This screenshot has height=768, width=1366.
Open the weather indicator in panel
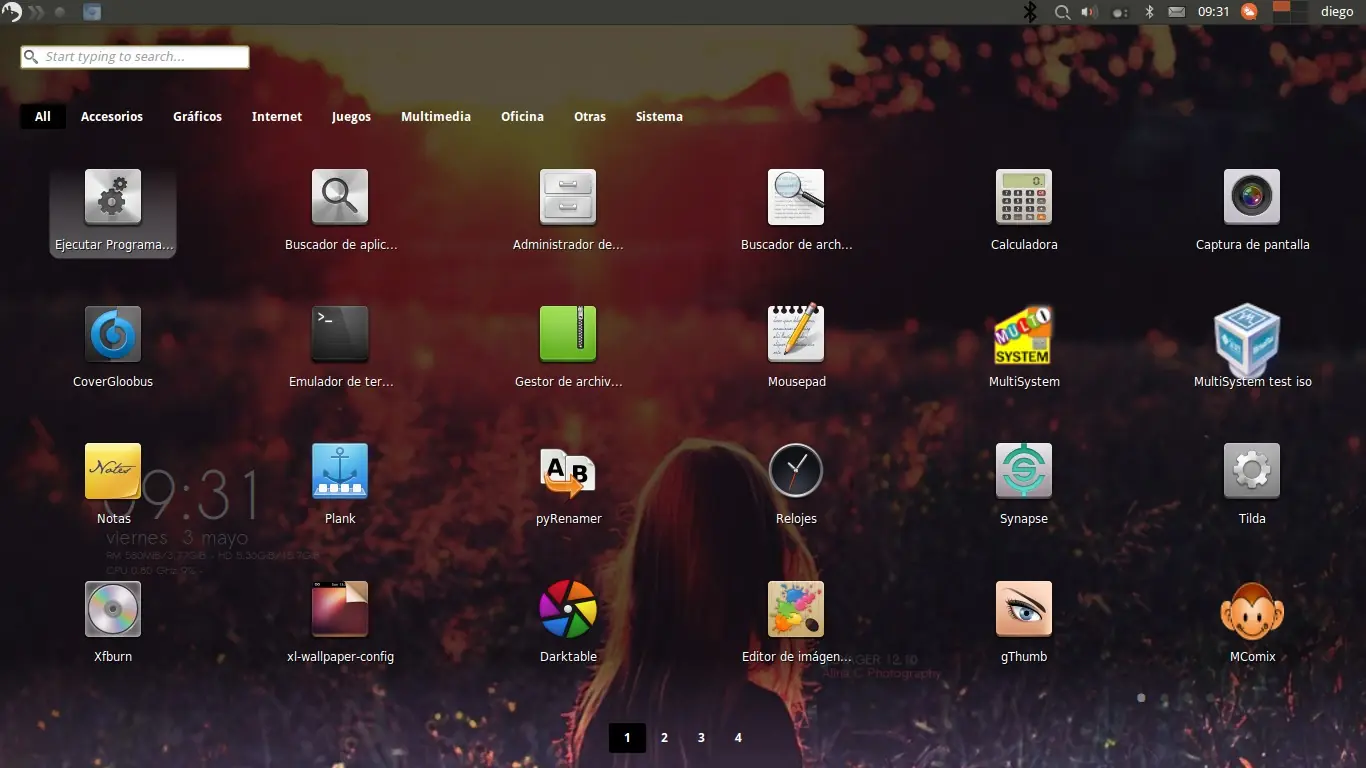pos(1249,12)
